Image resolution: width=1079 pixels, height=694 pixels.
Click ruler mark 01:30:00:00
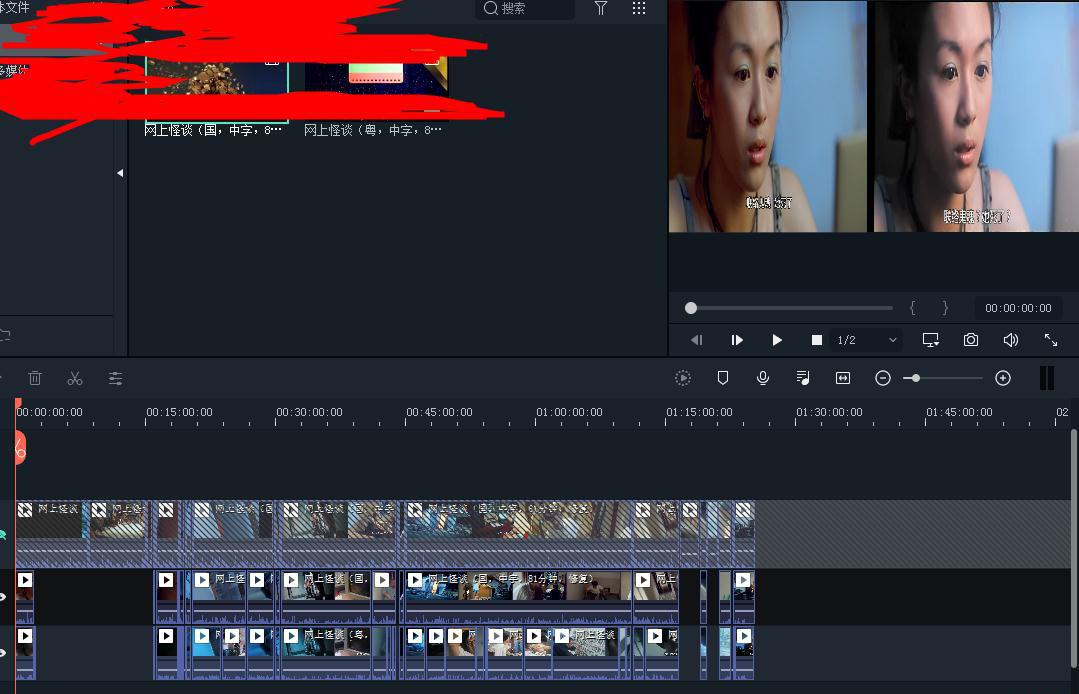point(829,412)
